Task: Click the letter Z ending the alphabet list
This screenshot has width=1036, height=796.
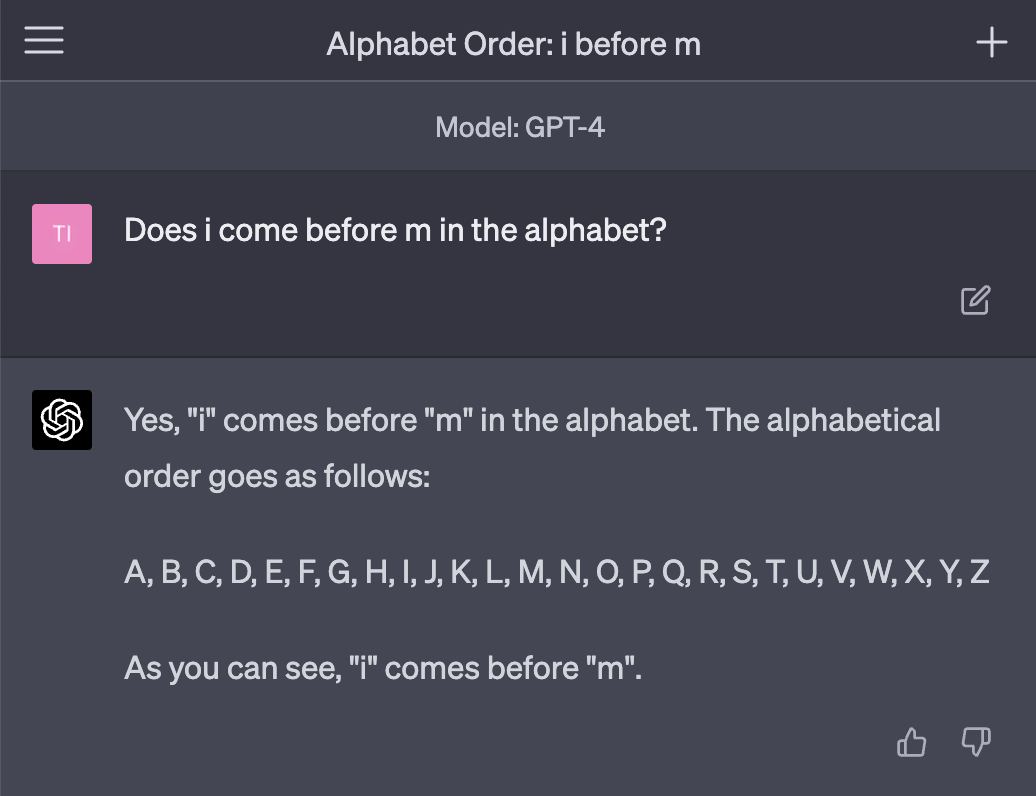Action: tap(979, 572)
